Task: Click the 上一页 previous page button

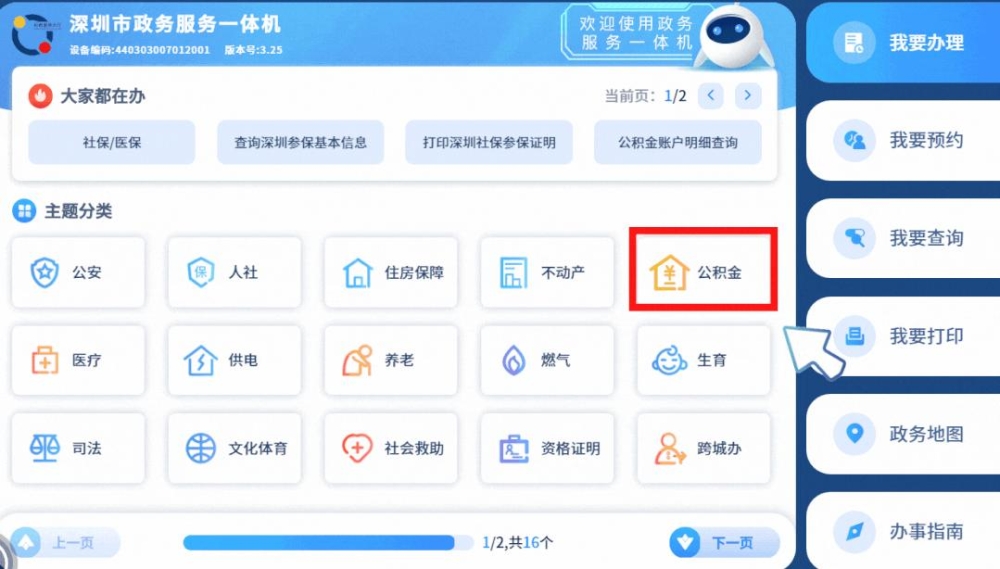Action: coord(65,542)
